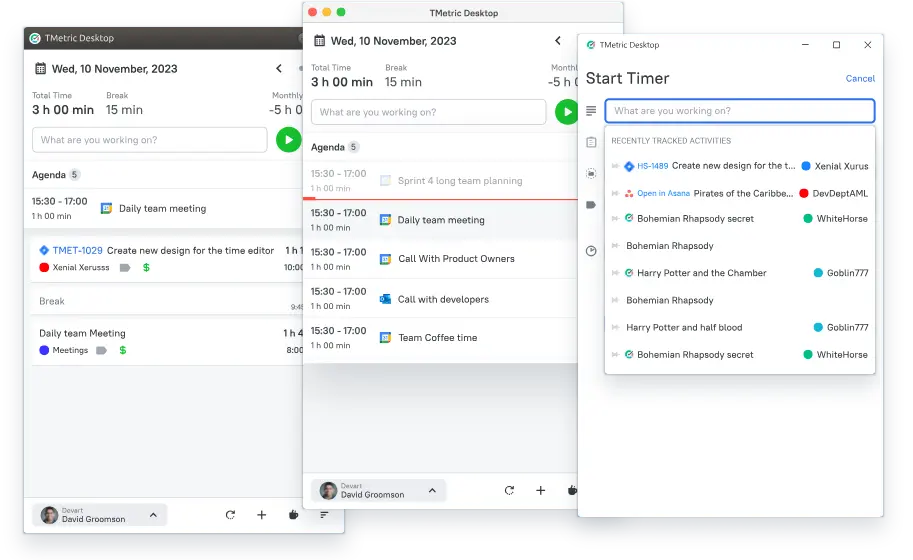Click the clock icon in Start Timer sidebar

click(591, 251)
